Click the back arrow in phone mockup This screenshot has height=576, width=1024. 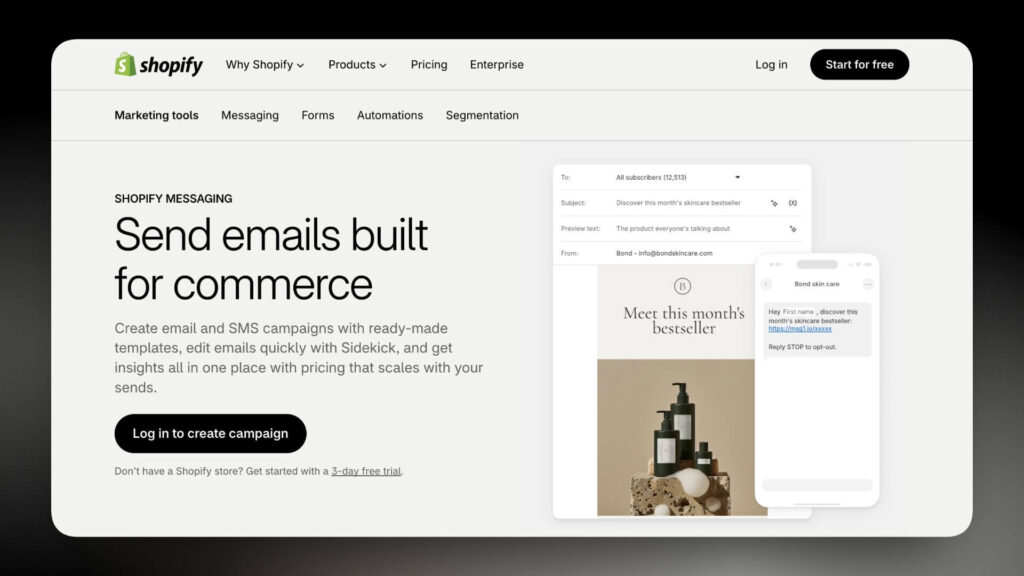coord(766,284)
